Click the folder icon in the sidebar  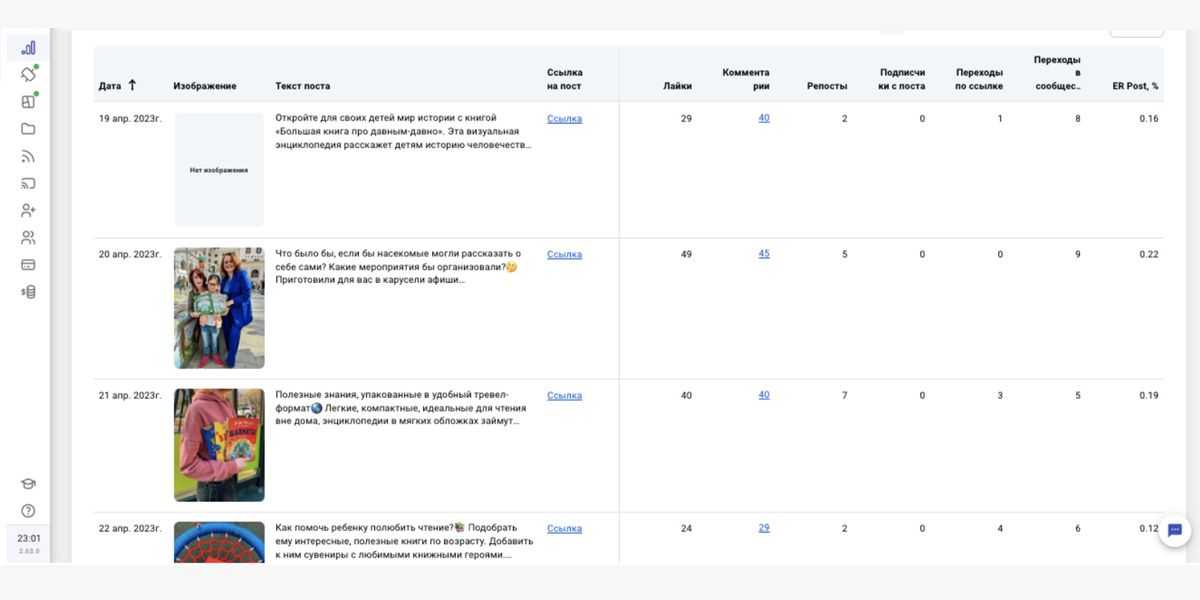28,129
